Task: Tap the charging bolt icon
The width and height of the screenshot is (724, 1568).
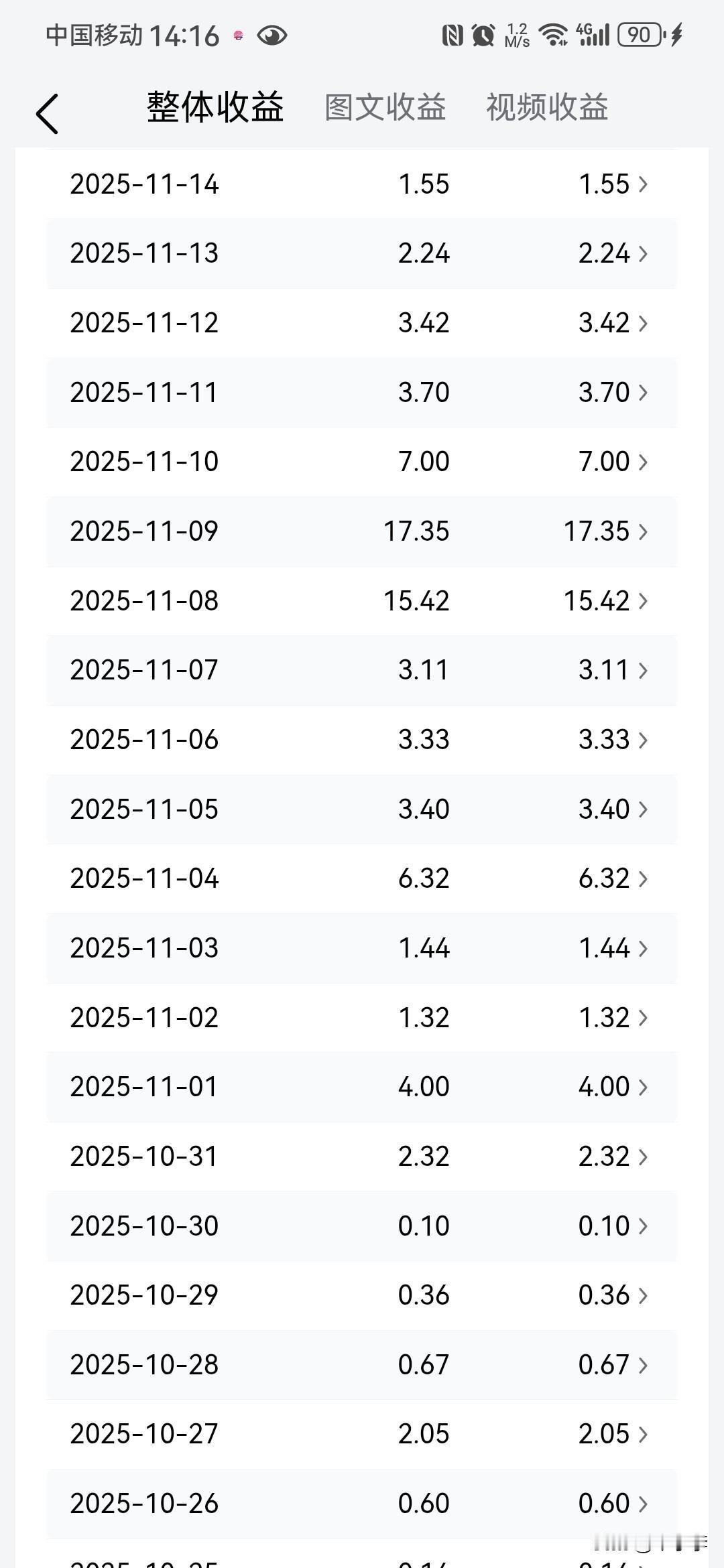Action: pyautogui.click(x=676, y=35)
